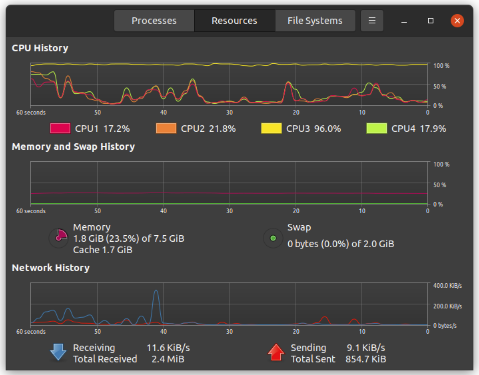Click the Memory pie chart icon
The height and width of the screenshot is (375, 479).
59,238
